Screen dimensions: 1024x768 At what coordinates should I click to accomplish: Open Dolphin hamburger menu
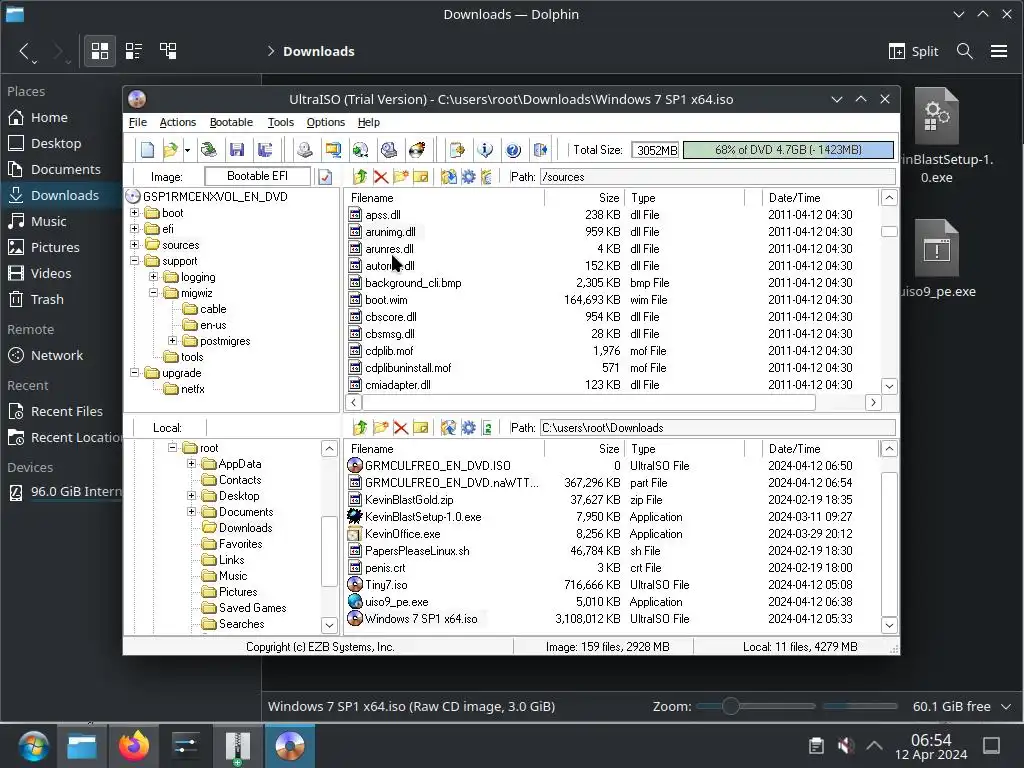click(x=999, y=51)
